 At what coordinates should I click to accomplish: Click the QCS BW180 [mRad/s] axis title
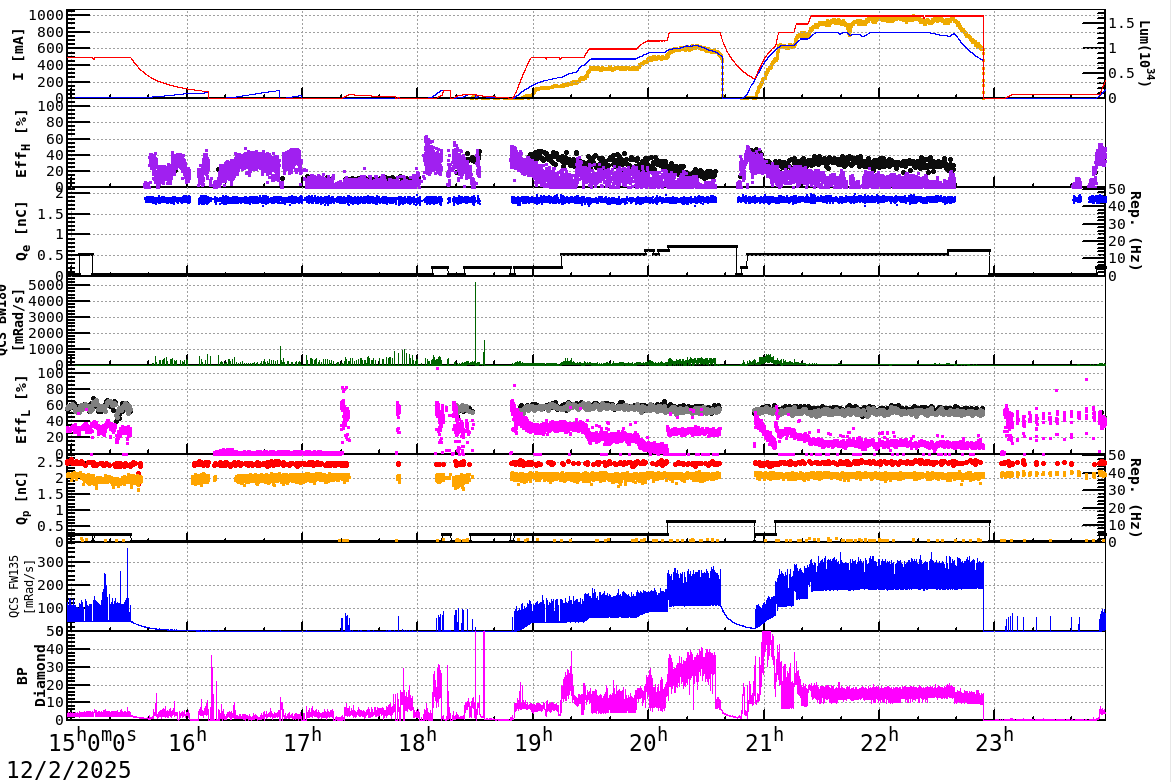13,319
